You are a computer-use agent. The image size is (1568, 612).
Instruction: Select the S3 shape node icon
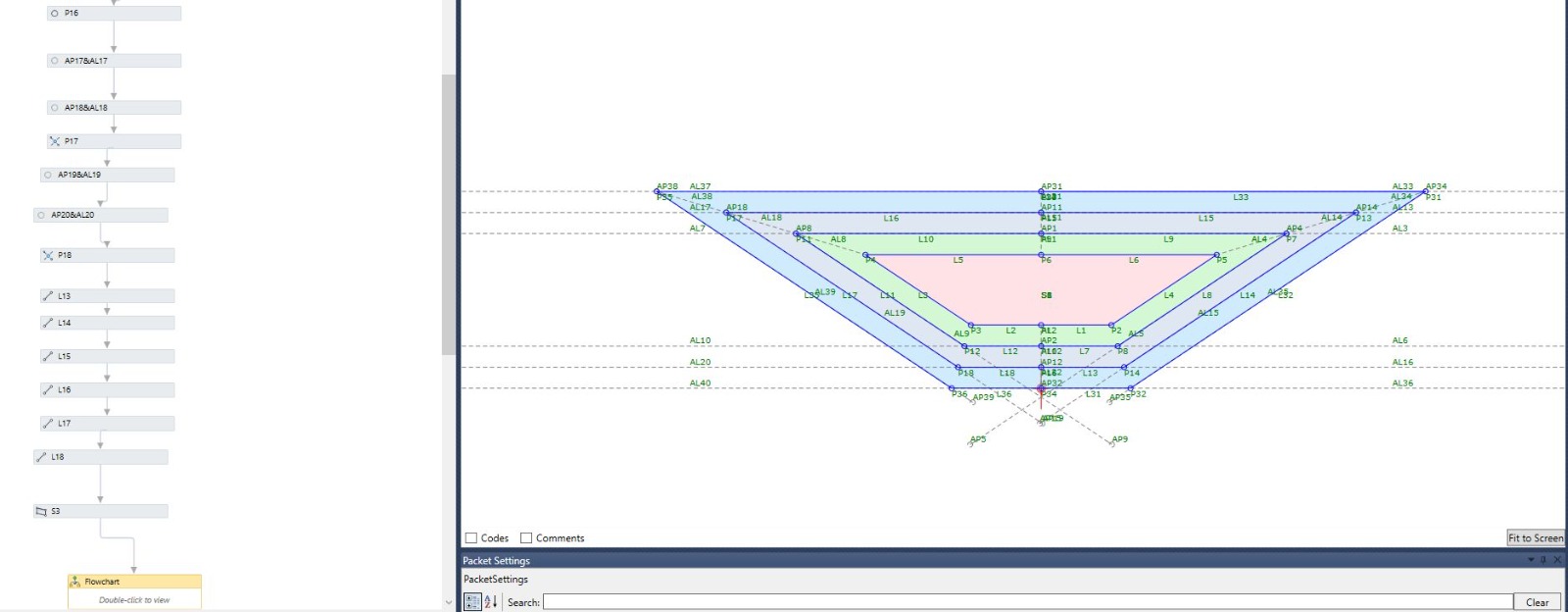[41, 511]
